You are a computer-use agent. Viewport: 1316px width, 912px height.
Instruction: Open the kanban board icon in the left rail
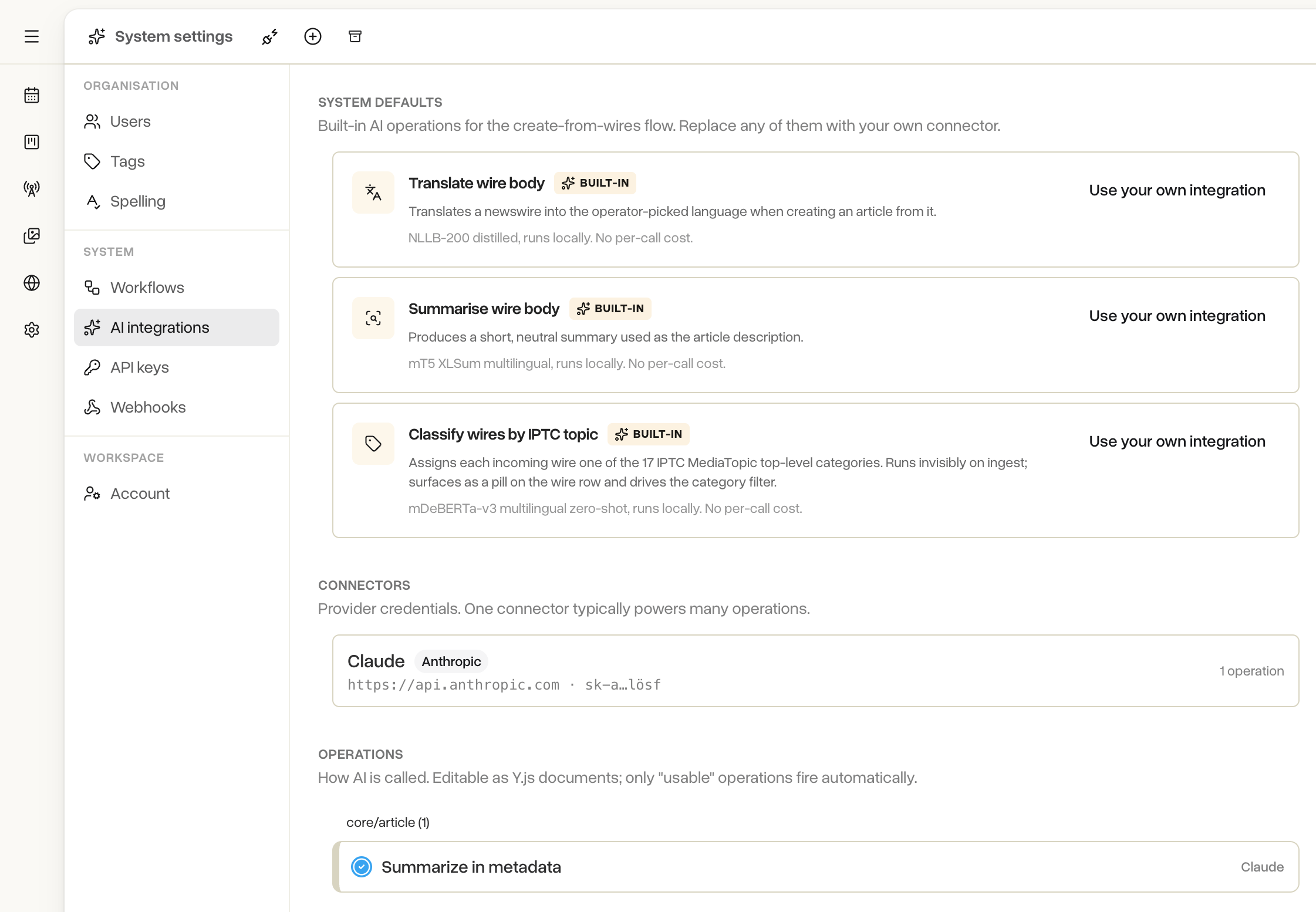(32, 142)
